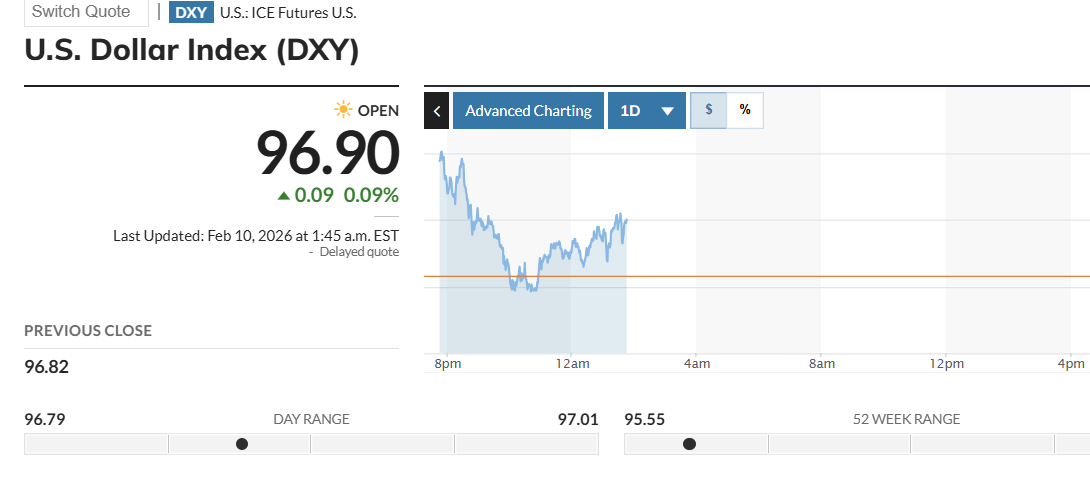Open Advanced Charting
1090x488 pixels.
tap(528, 110)
